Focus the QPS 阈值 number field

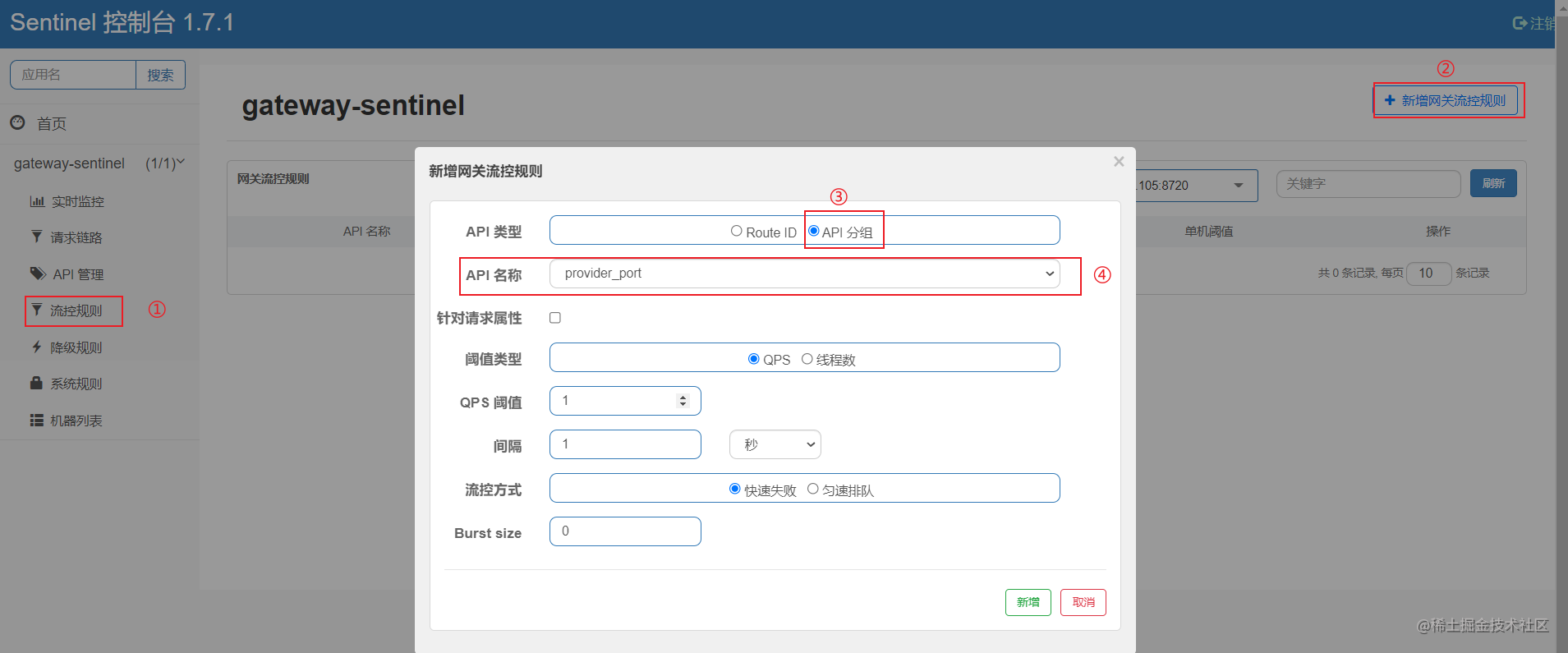point(625,401)
